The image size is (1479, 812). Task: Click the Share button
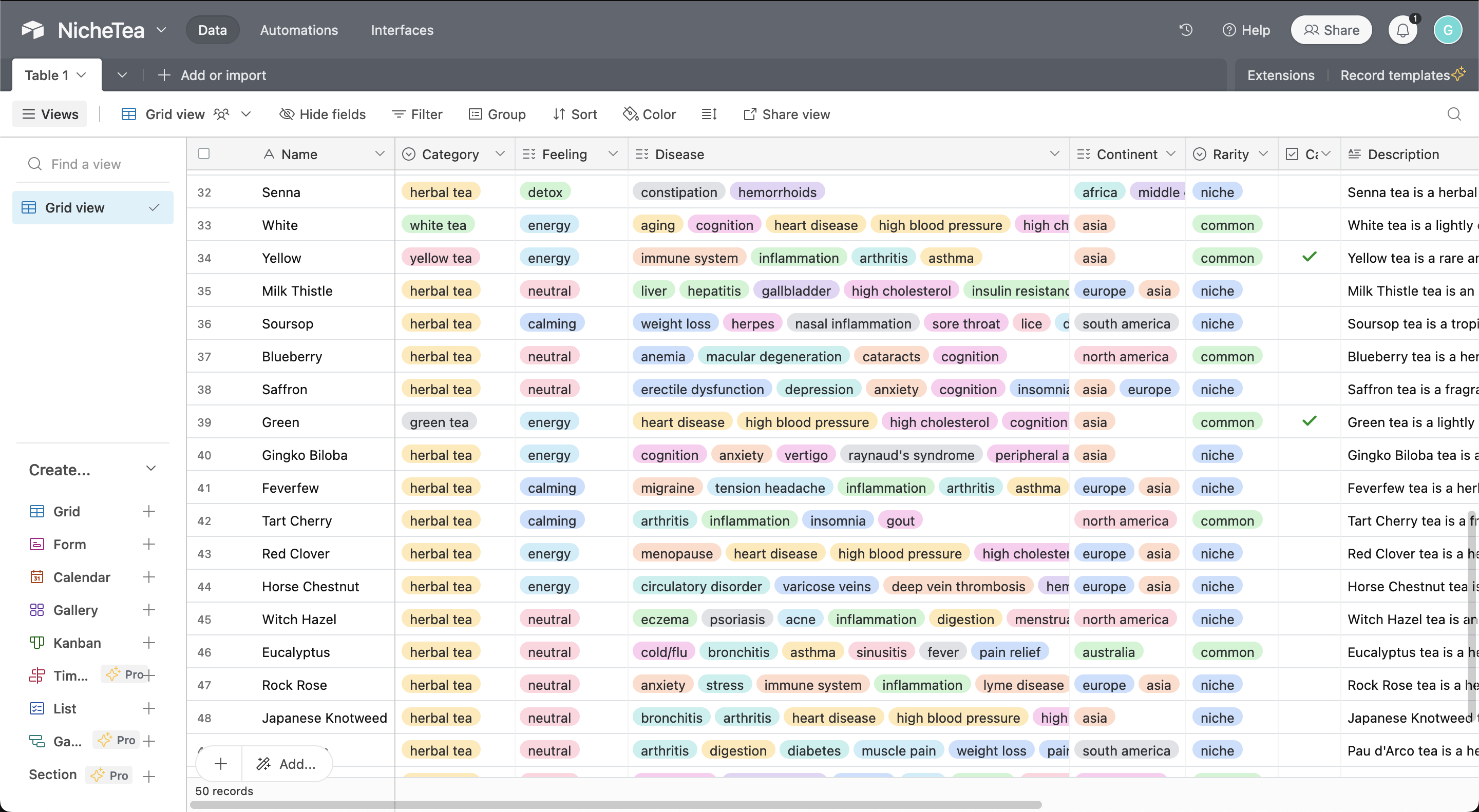pyautogui.click(x=1331, y=30)
